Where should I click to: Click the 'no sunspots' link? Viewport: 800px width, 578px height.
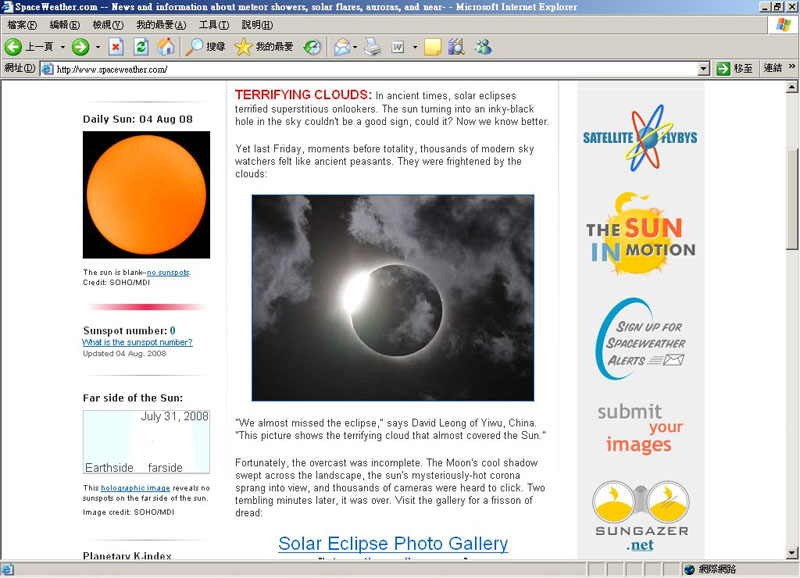click(168, 272)
